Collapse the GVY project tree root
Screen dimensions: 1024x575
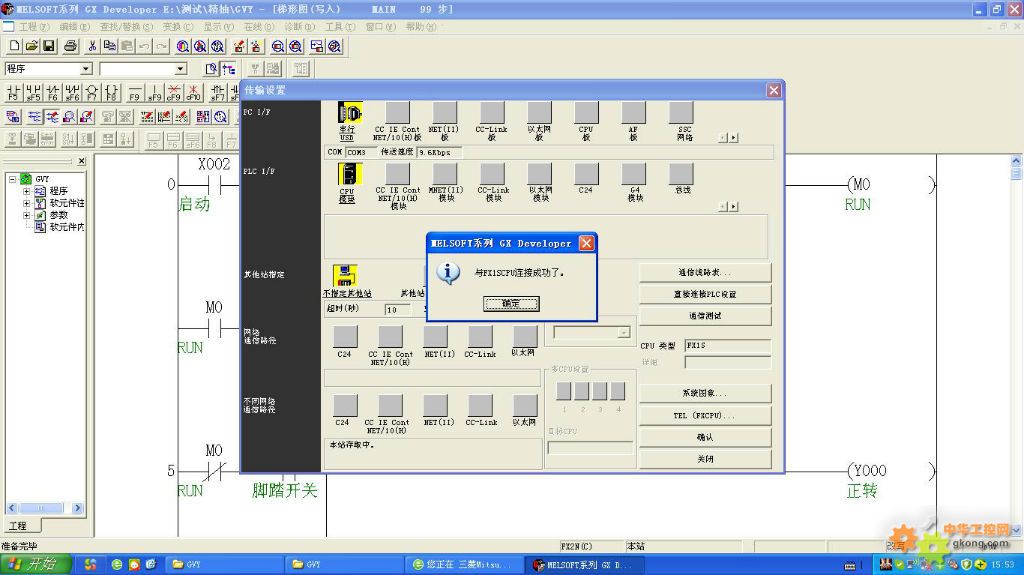click(12, 178)
